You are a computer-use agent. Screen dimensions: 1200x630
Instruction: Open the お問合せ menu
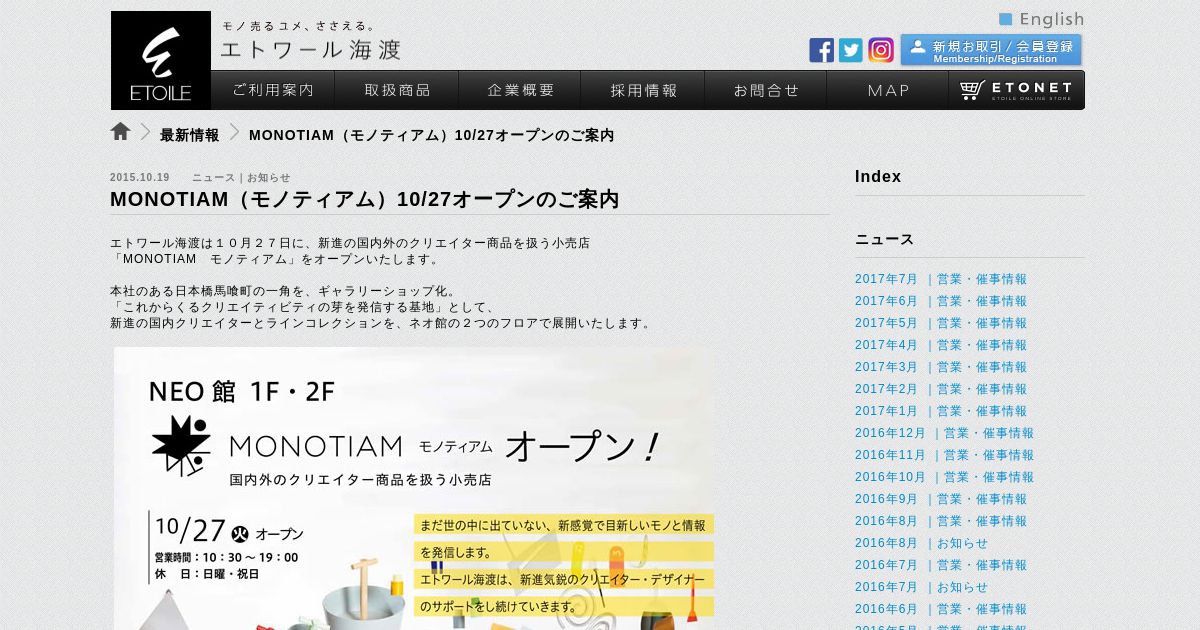point(766,90)
